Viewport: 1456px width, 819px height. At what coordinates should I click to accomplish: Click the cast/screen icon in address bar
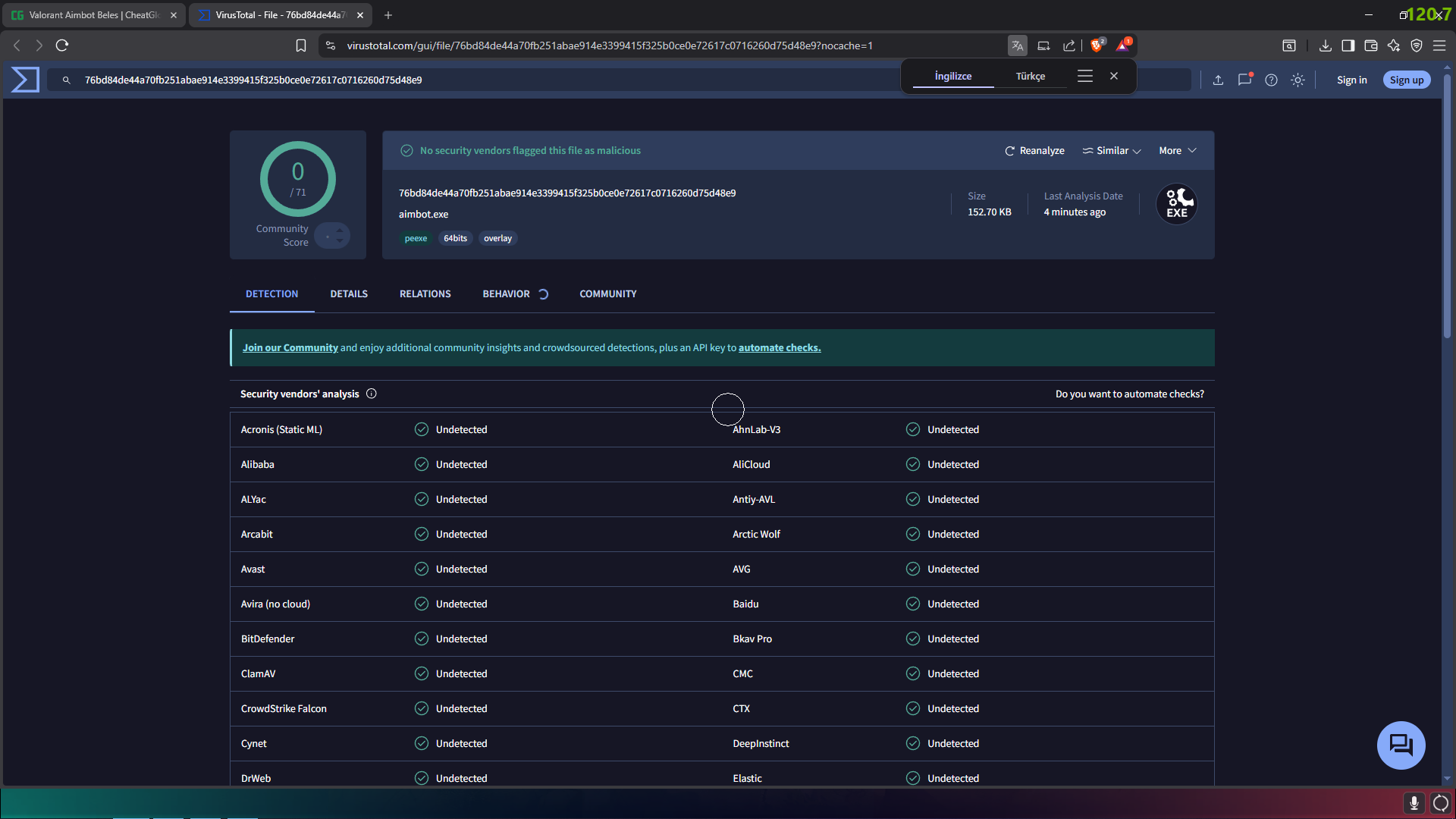click(1043, 45)
